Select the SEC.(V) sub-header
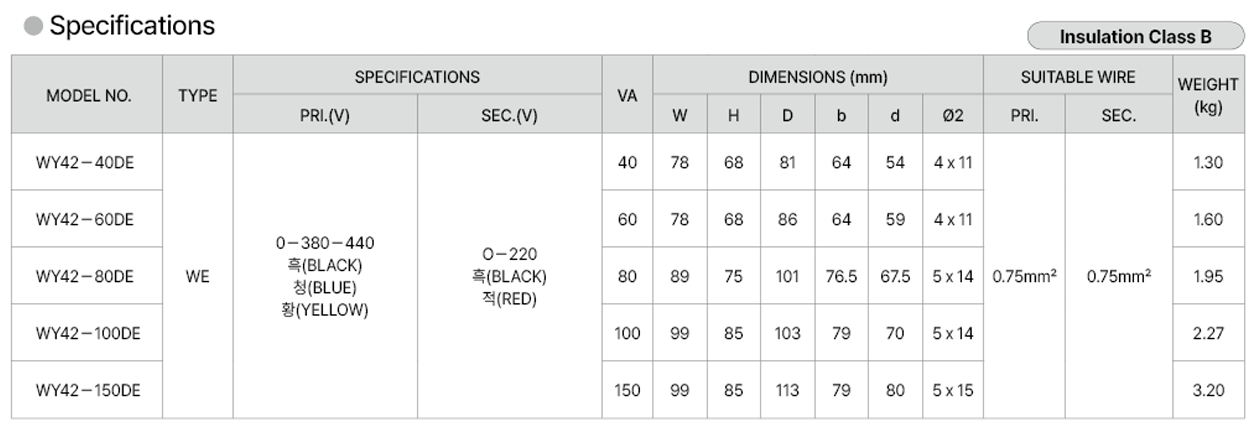 tap(509, 115)
